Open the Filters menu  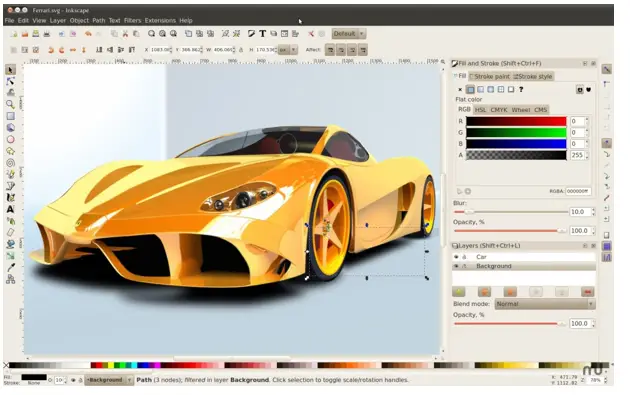pos(132,20)
